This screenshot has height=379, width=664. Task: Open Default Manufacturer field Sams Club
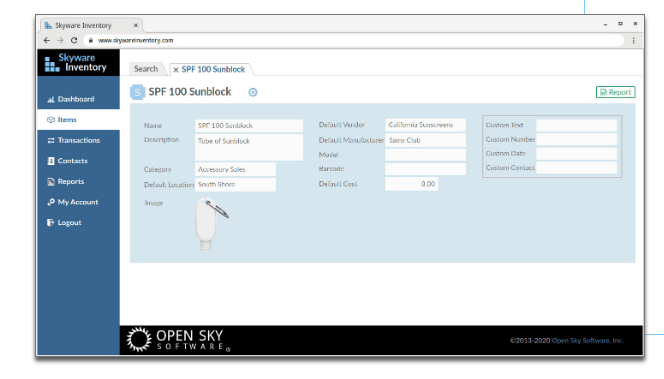tap(425, 140)
